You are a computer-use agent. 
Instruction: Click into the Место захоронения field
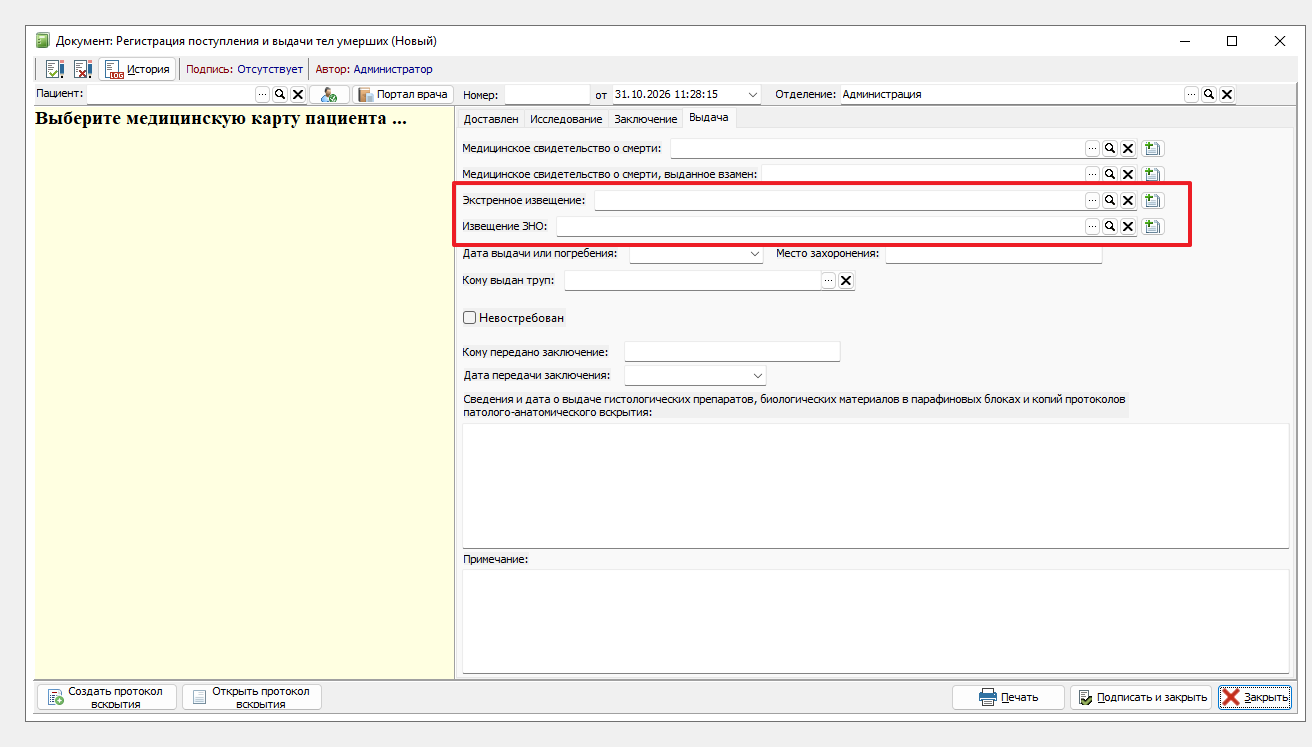[x=994, y=254]
